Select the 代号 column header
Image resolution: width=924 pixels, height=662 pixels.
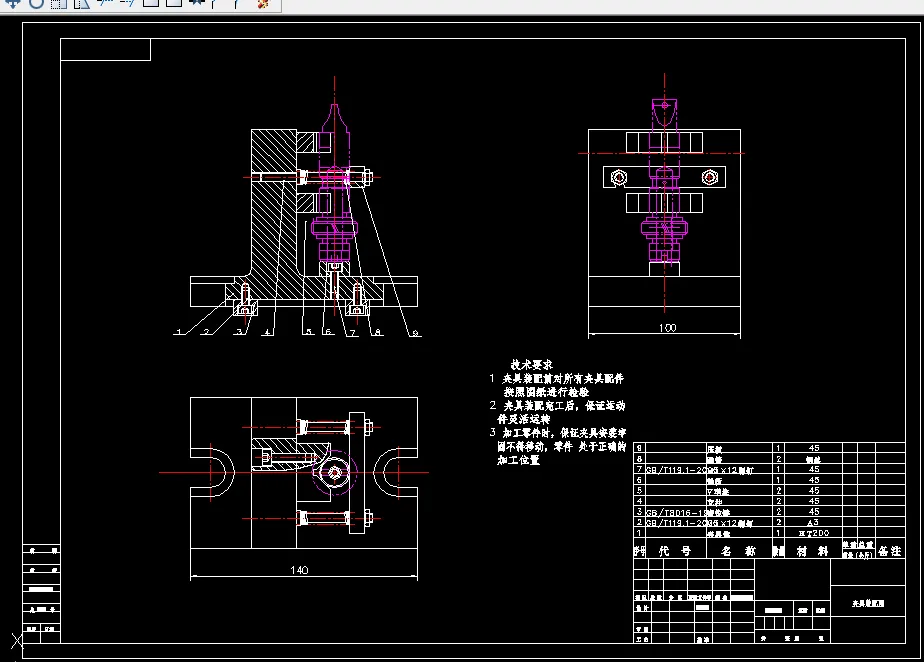(675, 551)
